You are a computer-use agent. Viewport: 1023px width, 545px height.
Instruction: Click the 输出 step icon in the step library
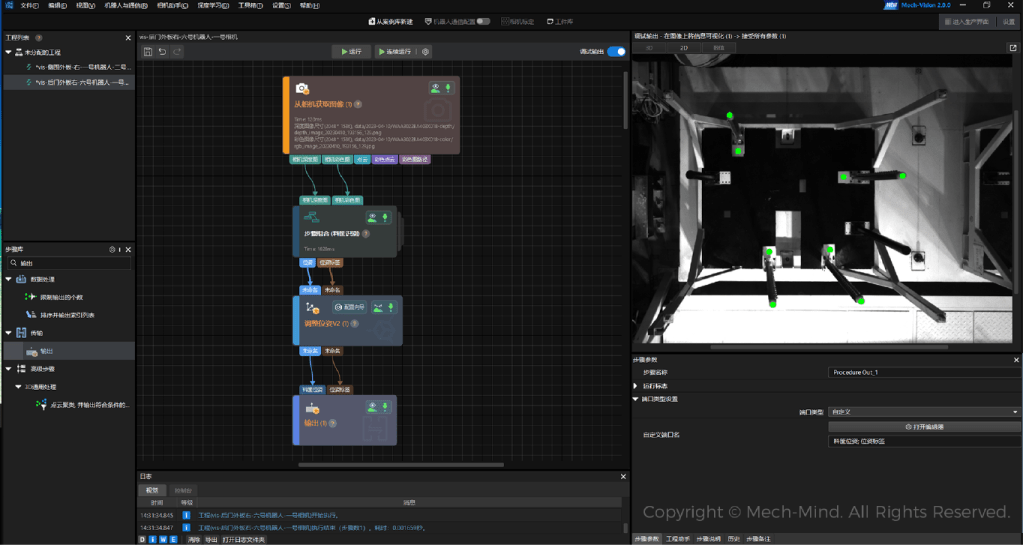pos(31,351)
